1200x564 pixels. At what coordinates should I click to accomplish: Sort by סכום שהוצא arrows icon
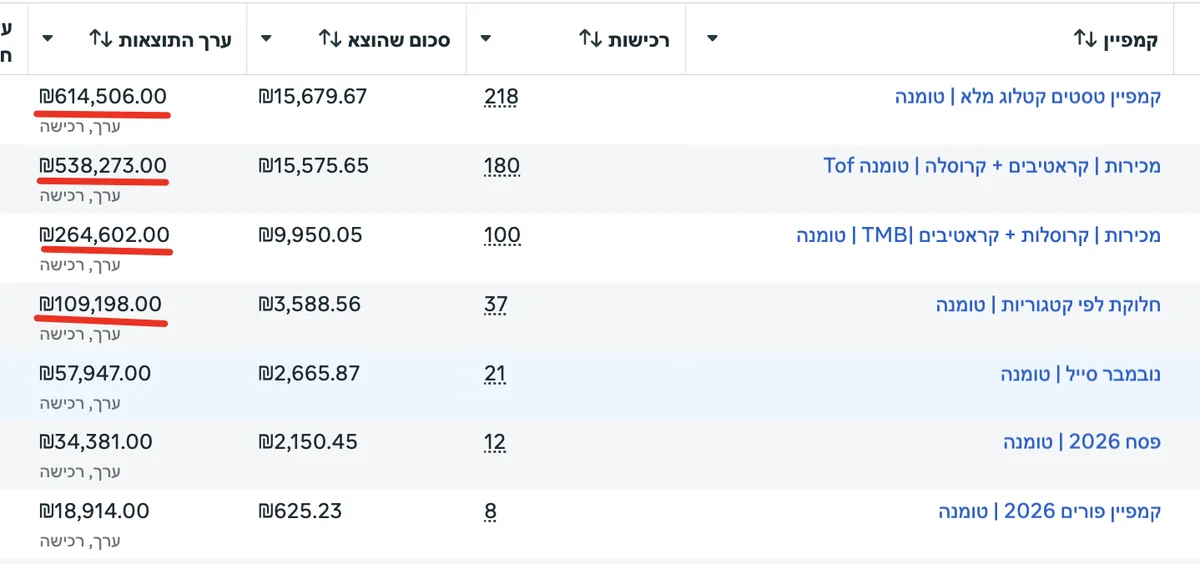tap(330, 39)
